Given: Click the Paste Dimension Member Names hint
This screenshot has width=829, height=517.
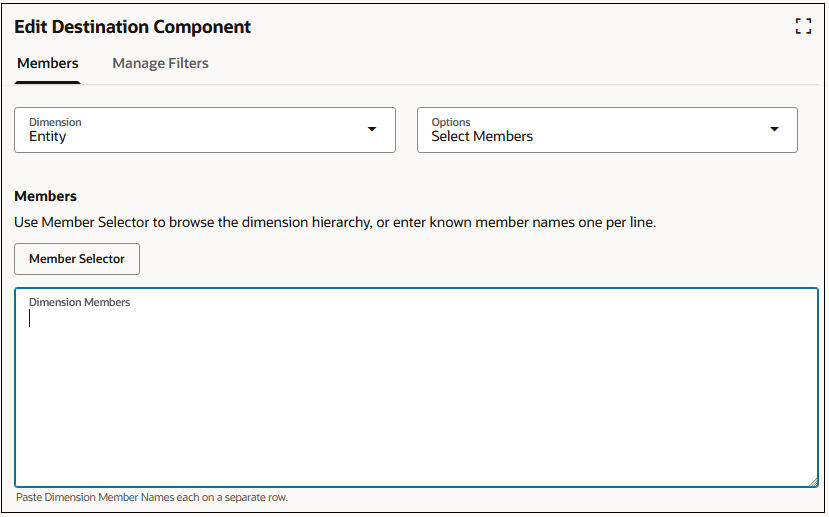Looking at the screenshot, I should tap(152, 497).
